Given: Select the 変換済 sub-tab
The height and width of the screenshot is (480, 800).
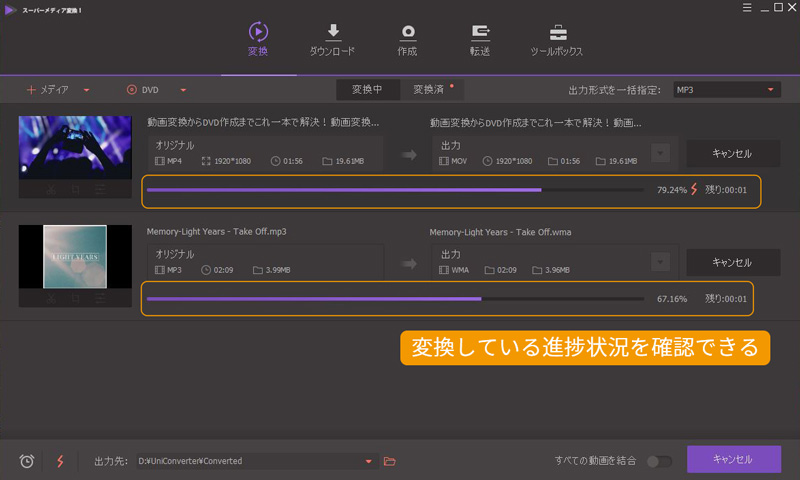Looking at the screenshot, I should coord(432,90).
